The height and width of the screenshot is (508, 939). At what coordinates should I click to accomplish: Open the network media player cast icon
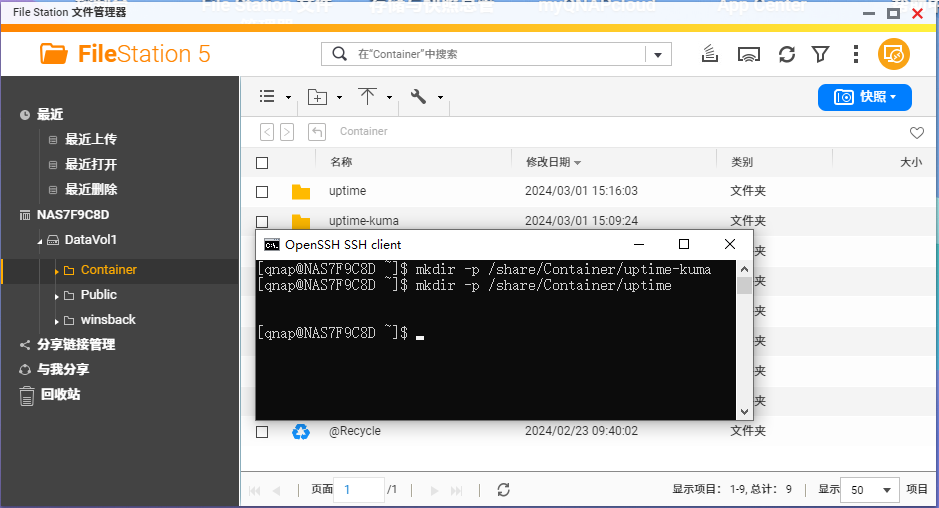(749, 55)
